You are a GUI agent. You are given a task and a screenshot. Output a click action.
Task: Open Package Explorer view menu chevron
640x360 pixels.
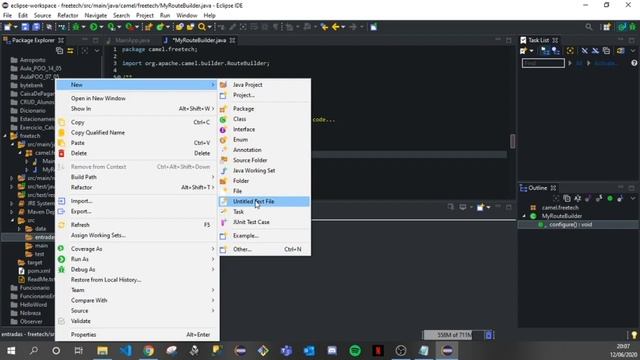[97, 51]
